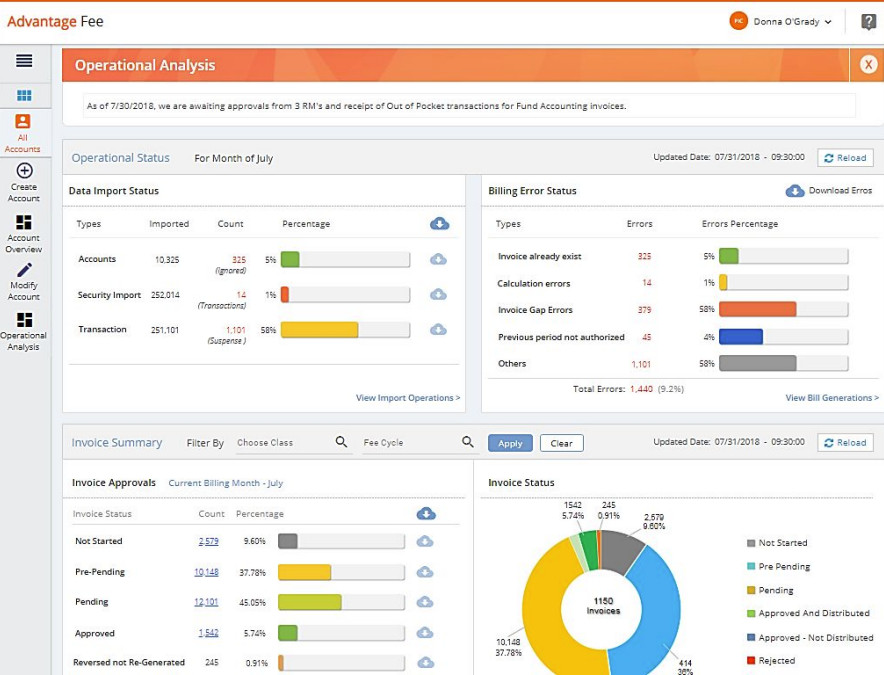
Task: Click the help question mark icon
Action: pos(868,22)
